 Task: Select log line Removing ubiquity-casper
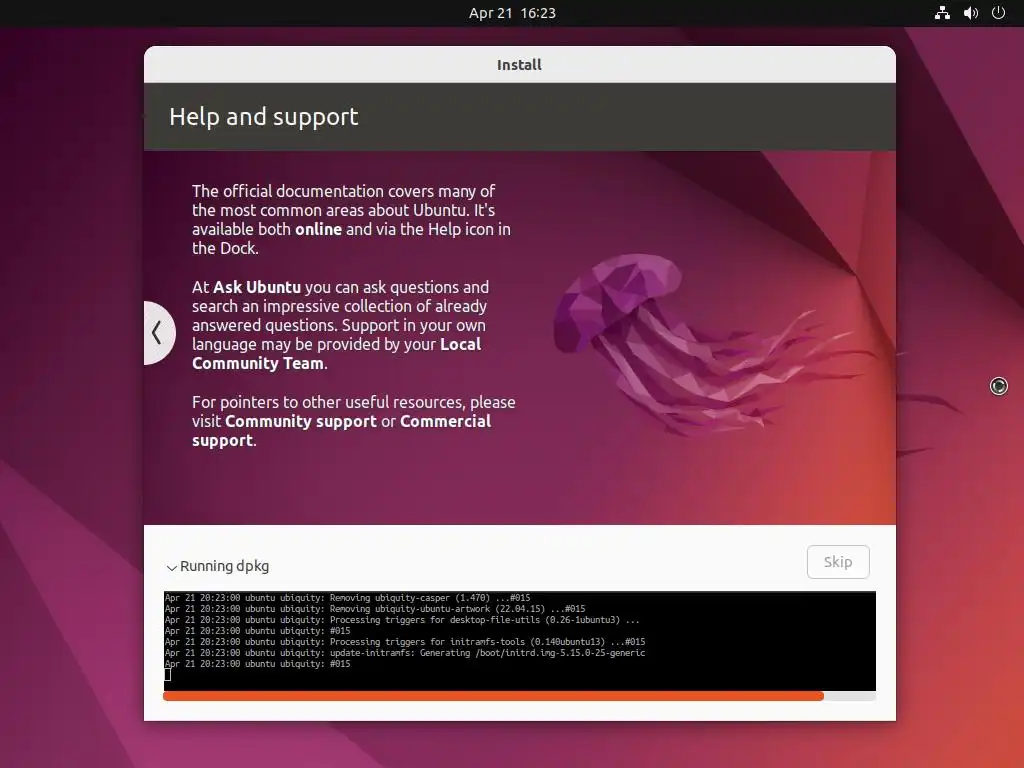click(347, 598)
